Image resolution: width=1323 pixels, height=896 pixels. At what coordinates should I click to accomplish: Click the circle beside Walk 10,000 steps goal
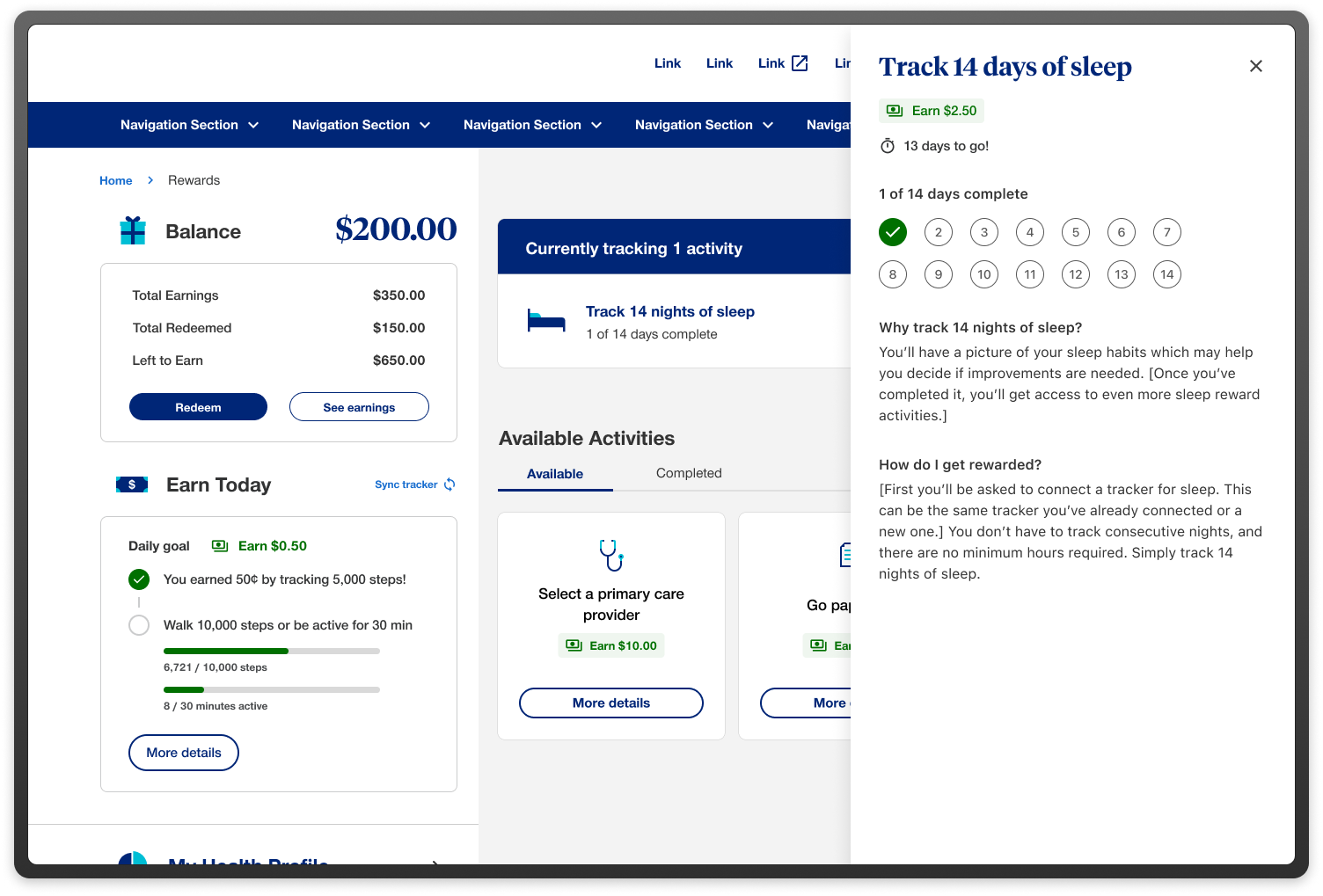click(x=139, y=624)
